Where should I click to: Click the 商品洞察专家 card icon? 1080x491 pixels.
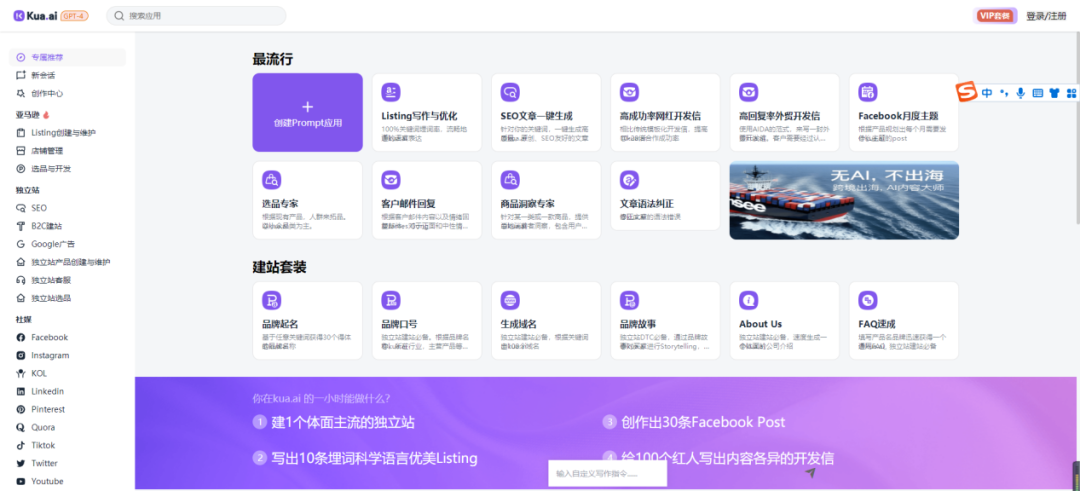click(510, 180)
